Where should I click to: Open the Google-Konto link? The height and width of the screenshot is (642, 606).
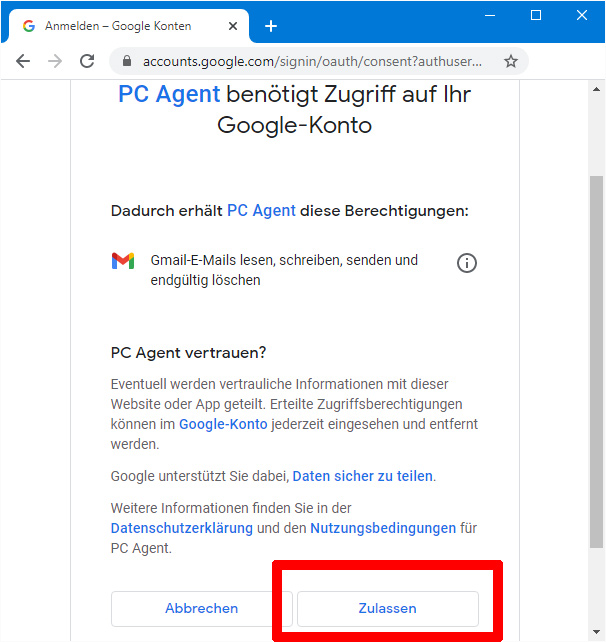(223, 424)
